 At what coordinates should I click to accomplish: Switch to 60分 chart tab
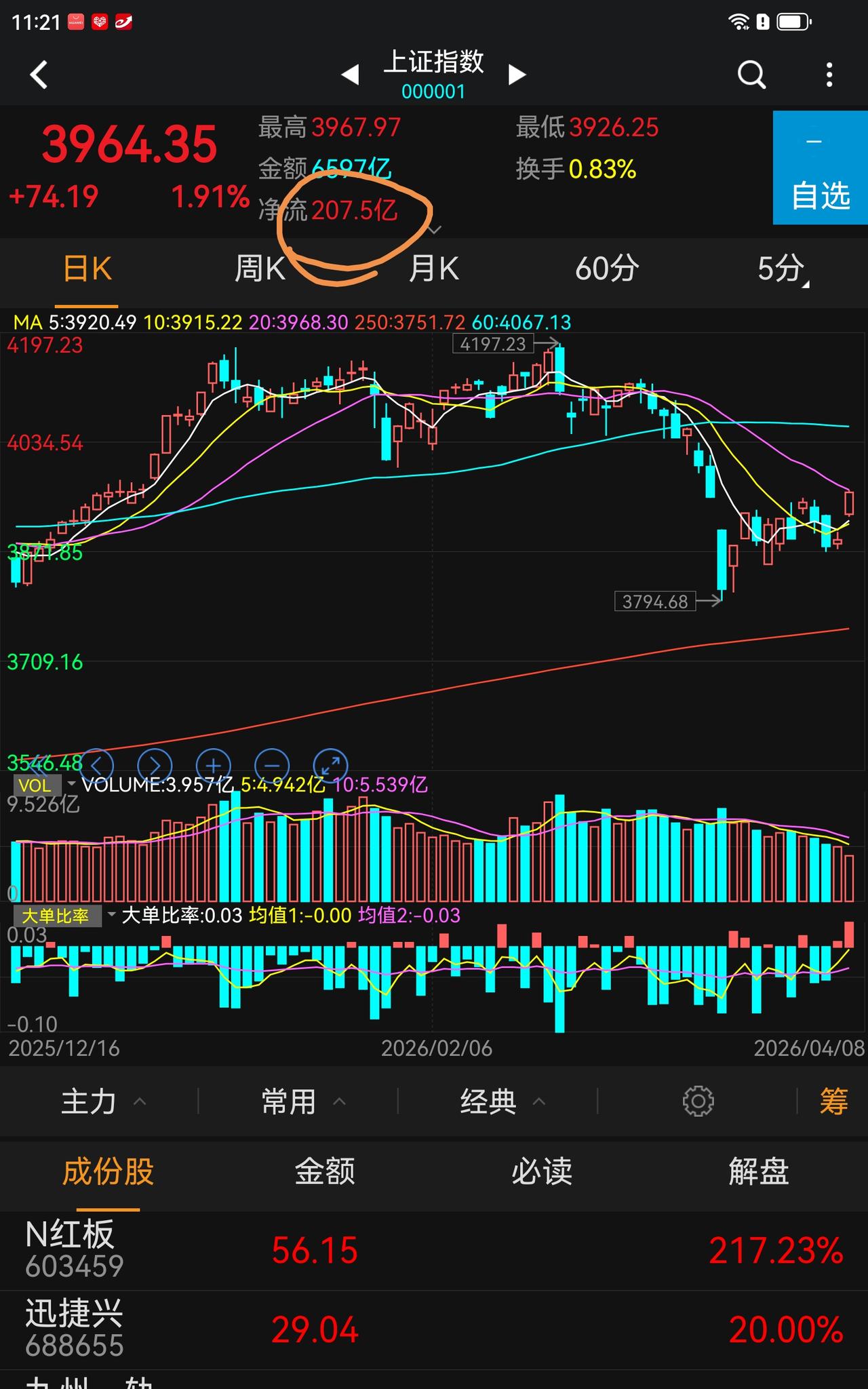coord(607,269)
